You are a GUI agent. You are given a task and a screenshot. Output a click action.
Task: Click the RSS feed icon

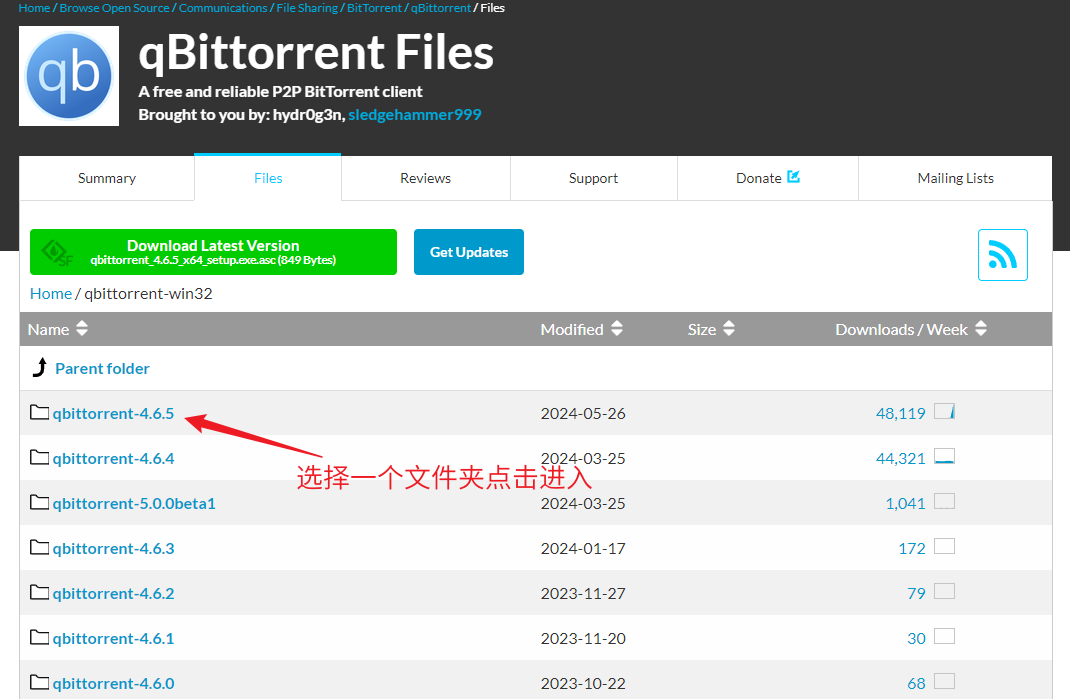(x=1002, y=255)
